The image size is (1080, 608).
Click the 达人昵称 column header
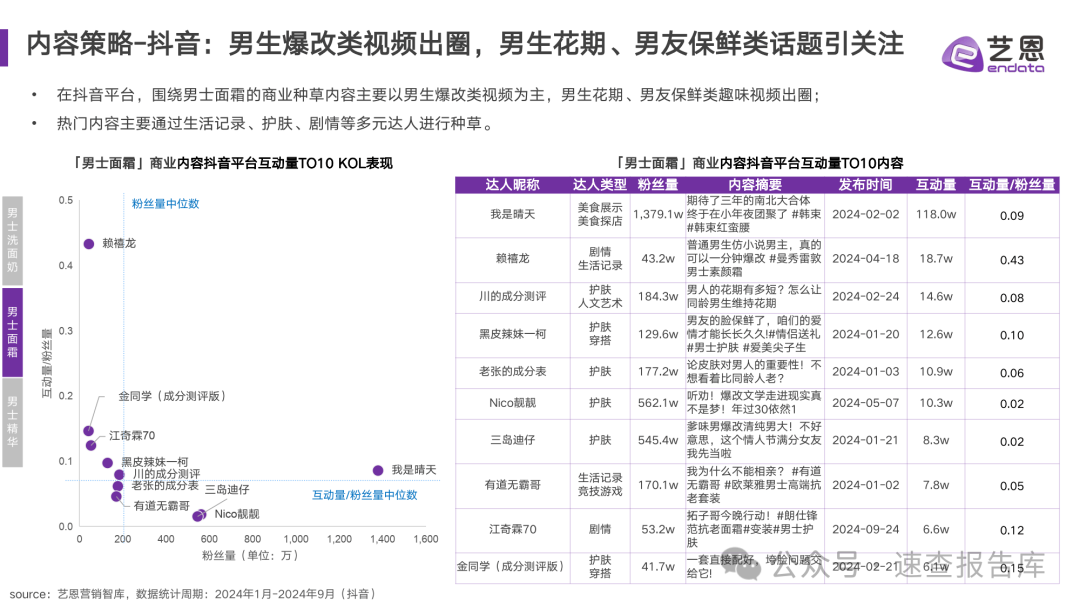click(512, 185)
